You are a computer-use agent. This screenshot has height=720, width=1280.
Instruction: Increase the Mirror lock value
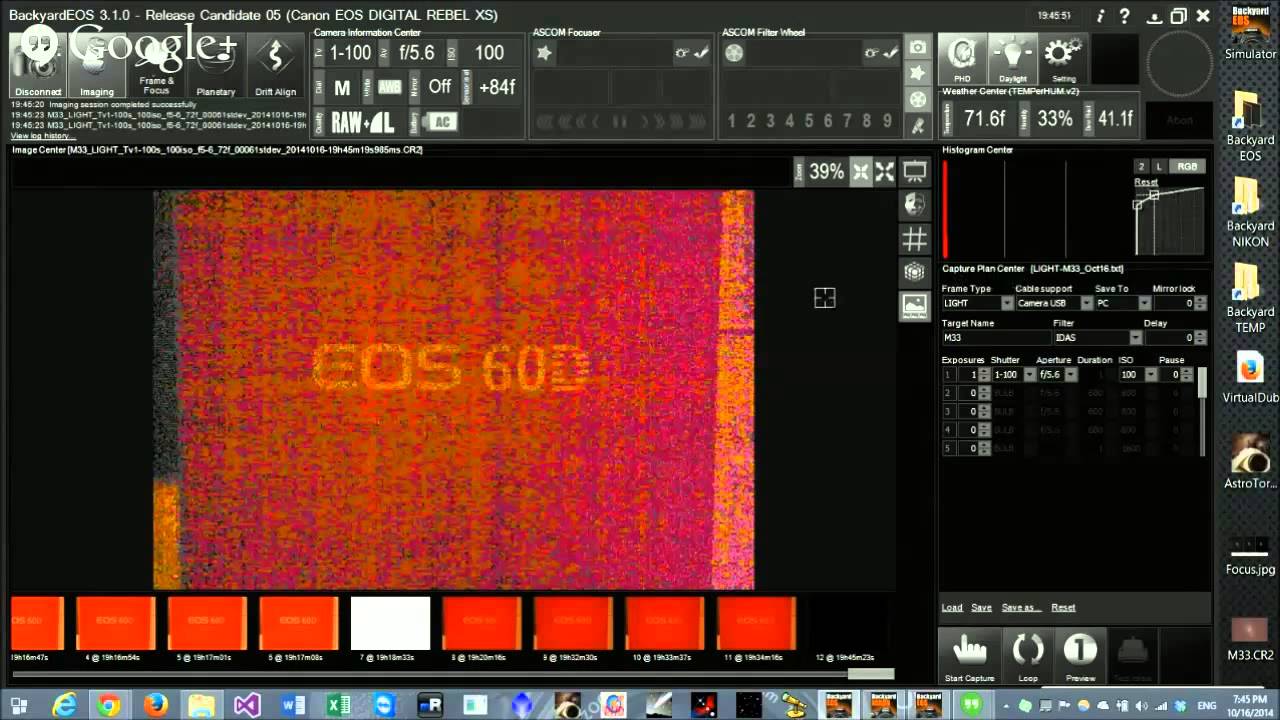pos(1201,300)
